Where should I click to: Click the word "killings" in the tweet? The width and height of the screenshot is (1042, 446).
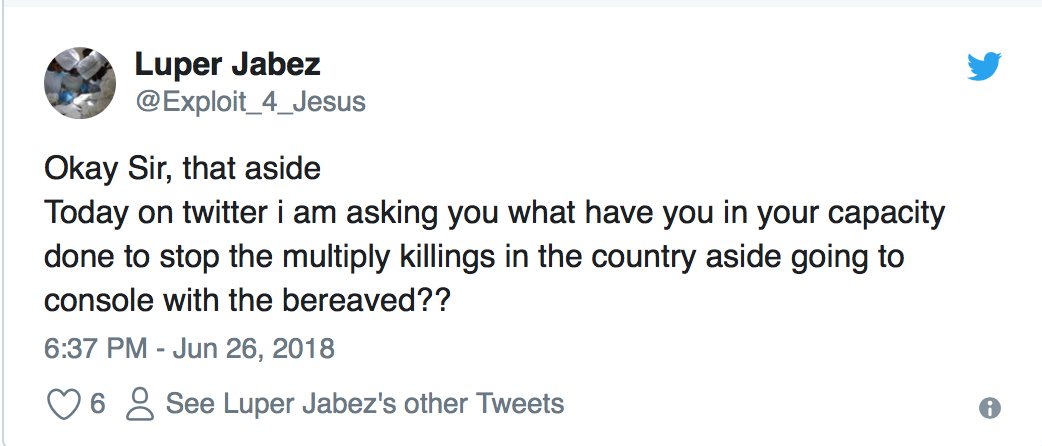(435, 257)
